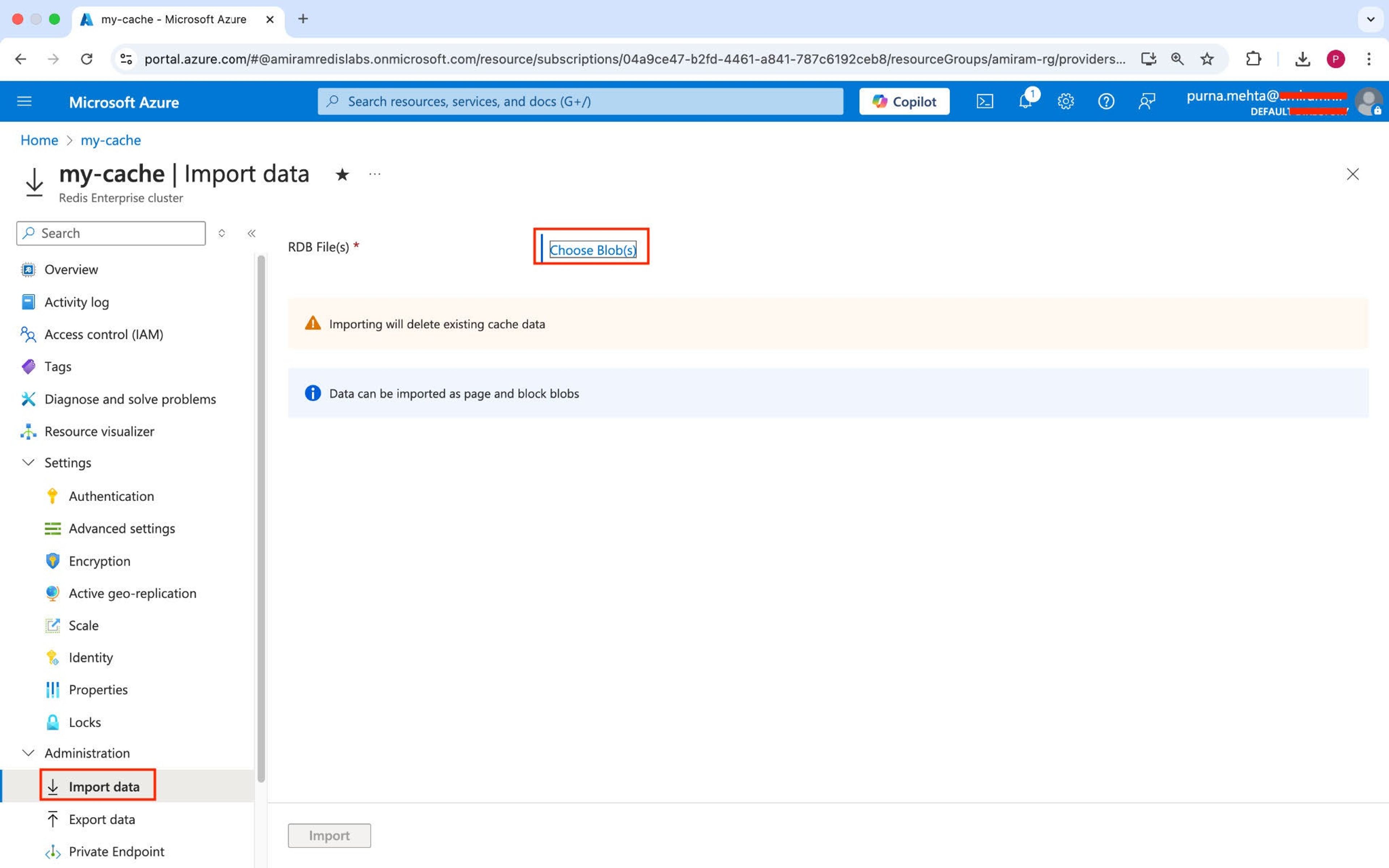Click the Copilot button
Viewport: 1389px width, 868px height.
[904, 102]
